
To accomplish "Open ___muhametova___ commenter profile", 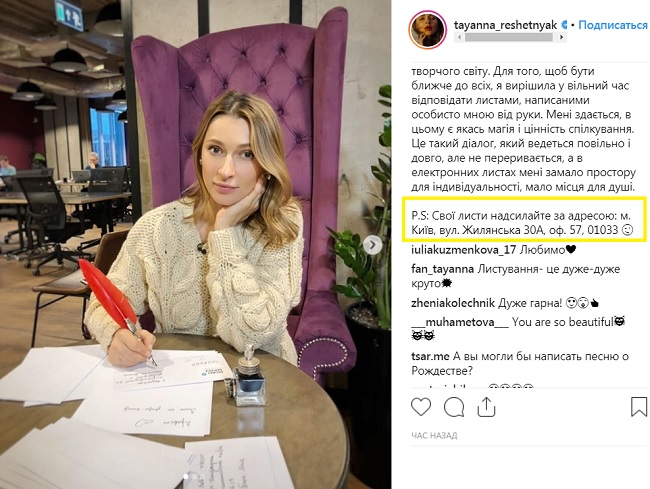I will click(x=460, y=322).
